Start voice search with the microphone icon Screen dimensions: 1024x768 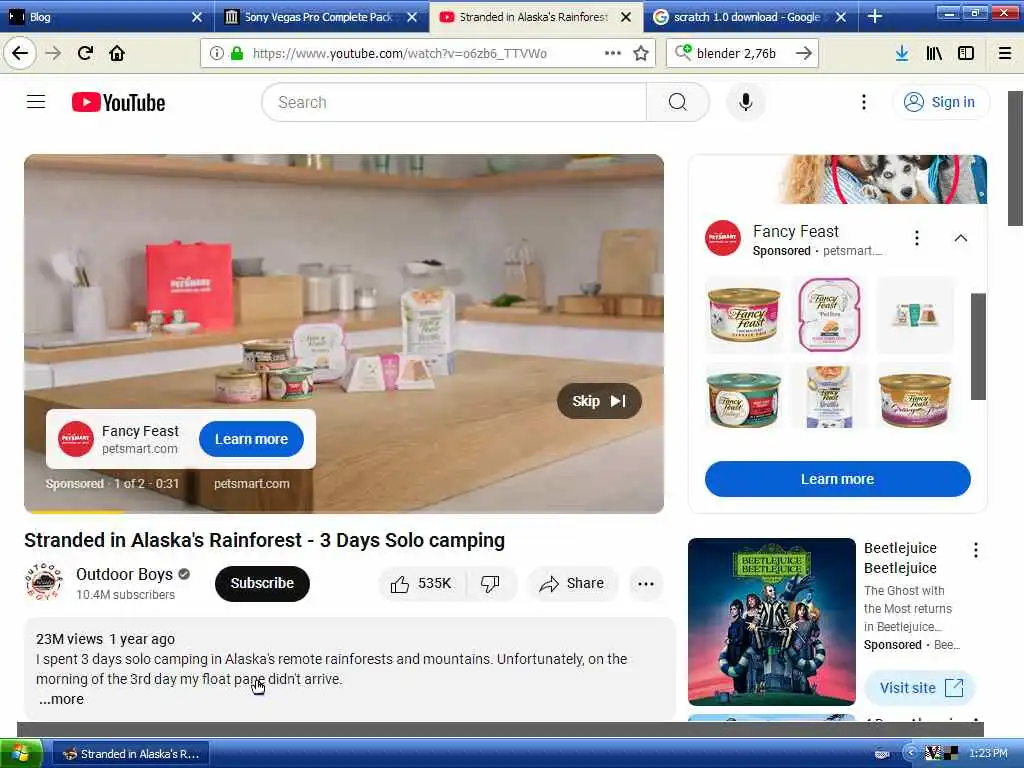tap(746, 102)
